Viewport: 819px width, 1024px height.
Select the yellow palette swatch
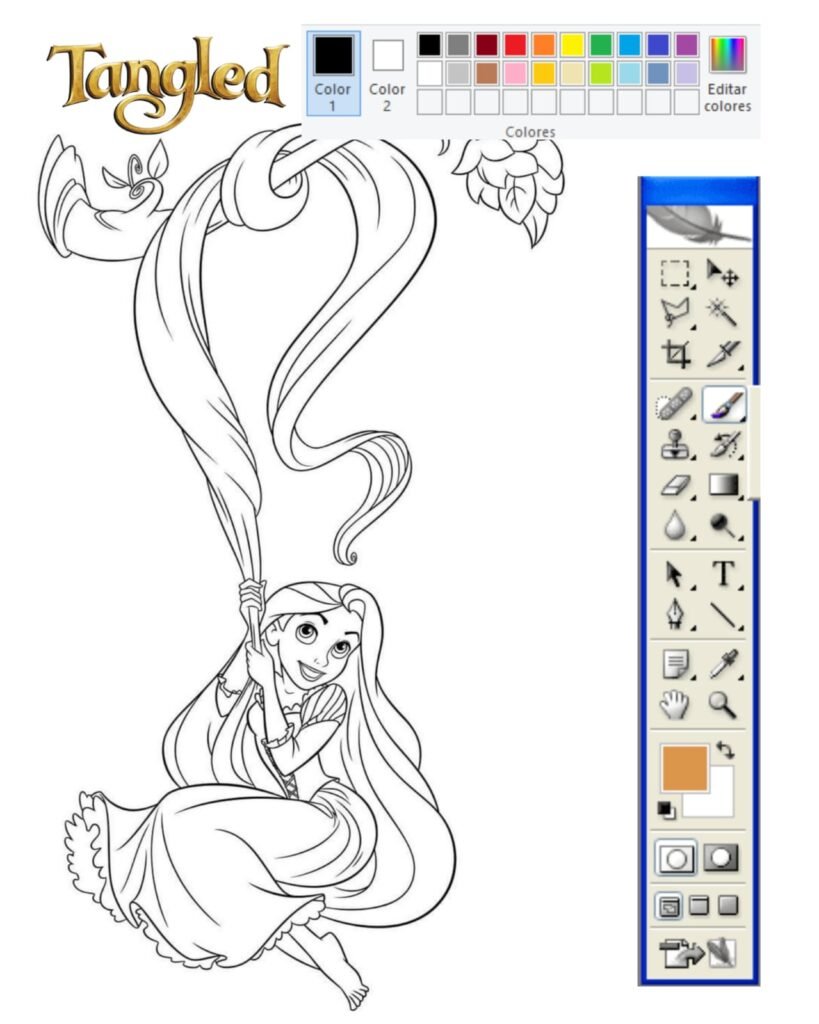(573, 45)
